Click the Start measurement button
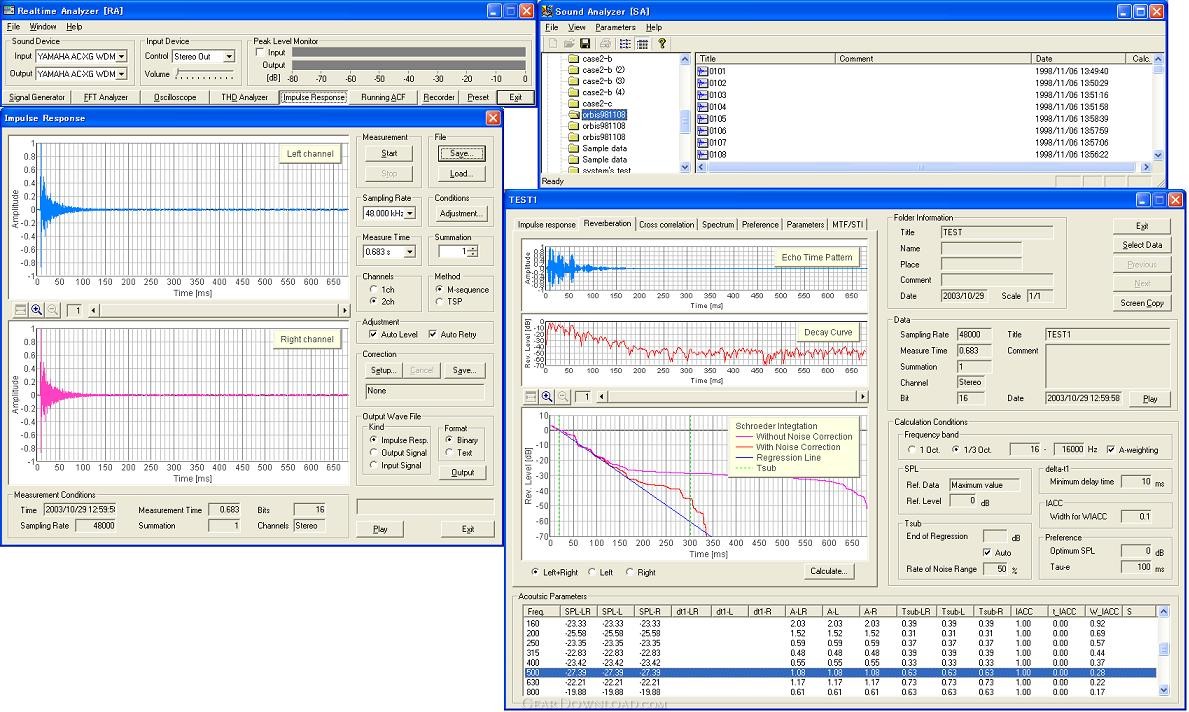1189x712 pixels. click(x=389, y=153)
